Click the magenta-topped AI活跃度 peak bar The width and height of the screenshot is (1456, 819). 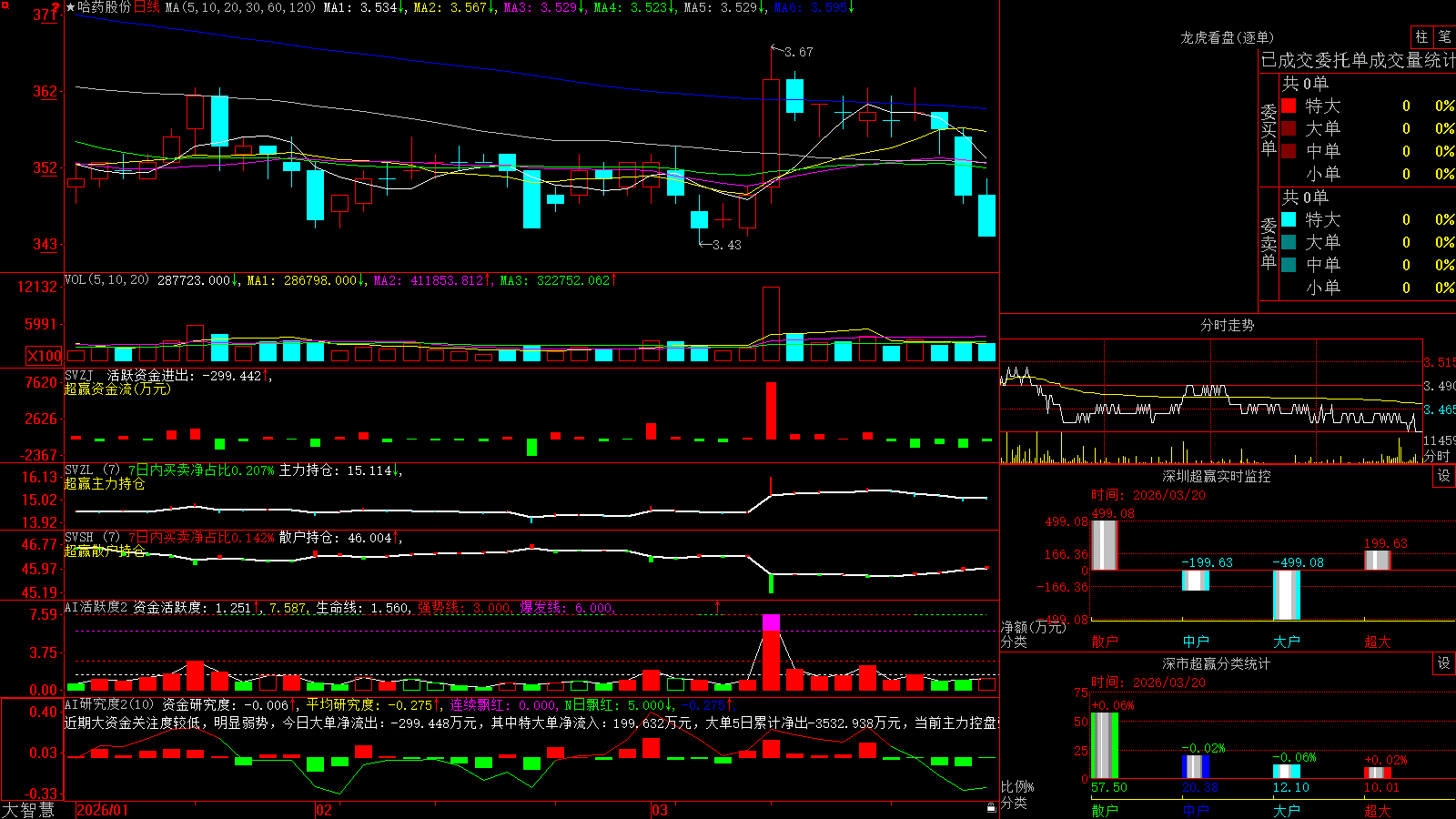coord(771,652)
